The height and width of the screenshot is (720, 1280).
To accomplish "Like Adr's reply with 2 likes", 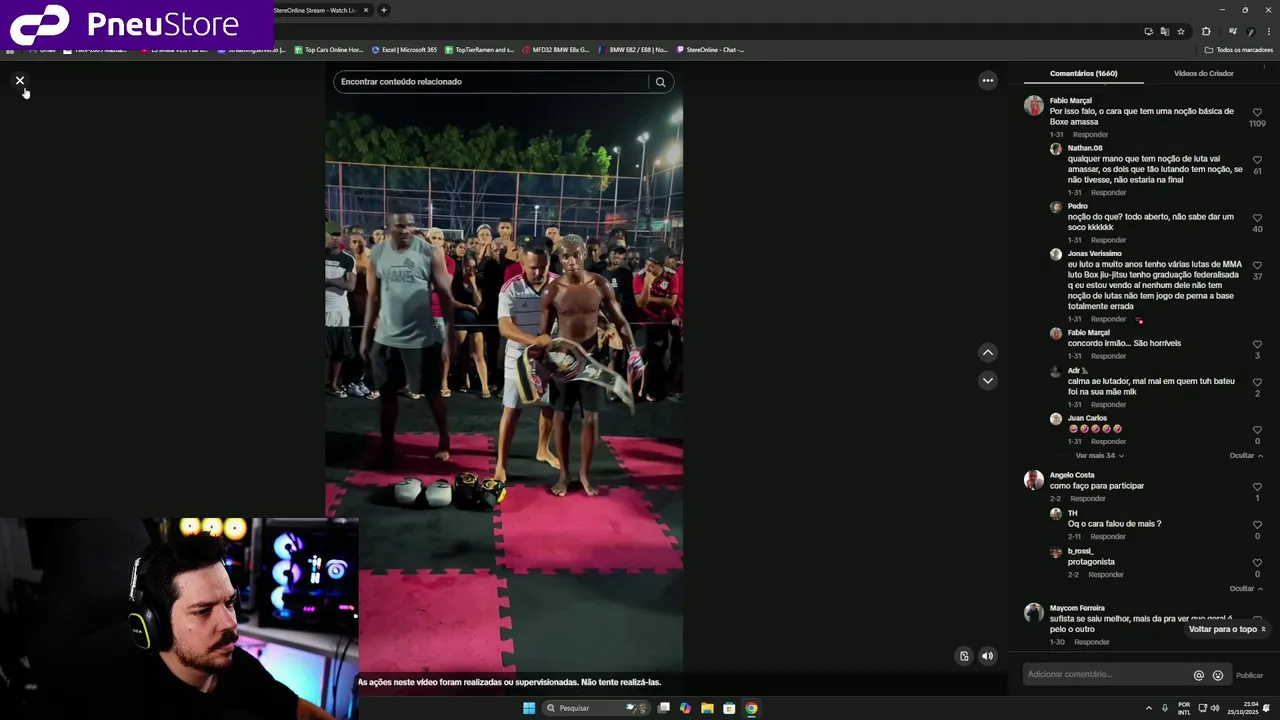I will [1257, 382].
